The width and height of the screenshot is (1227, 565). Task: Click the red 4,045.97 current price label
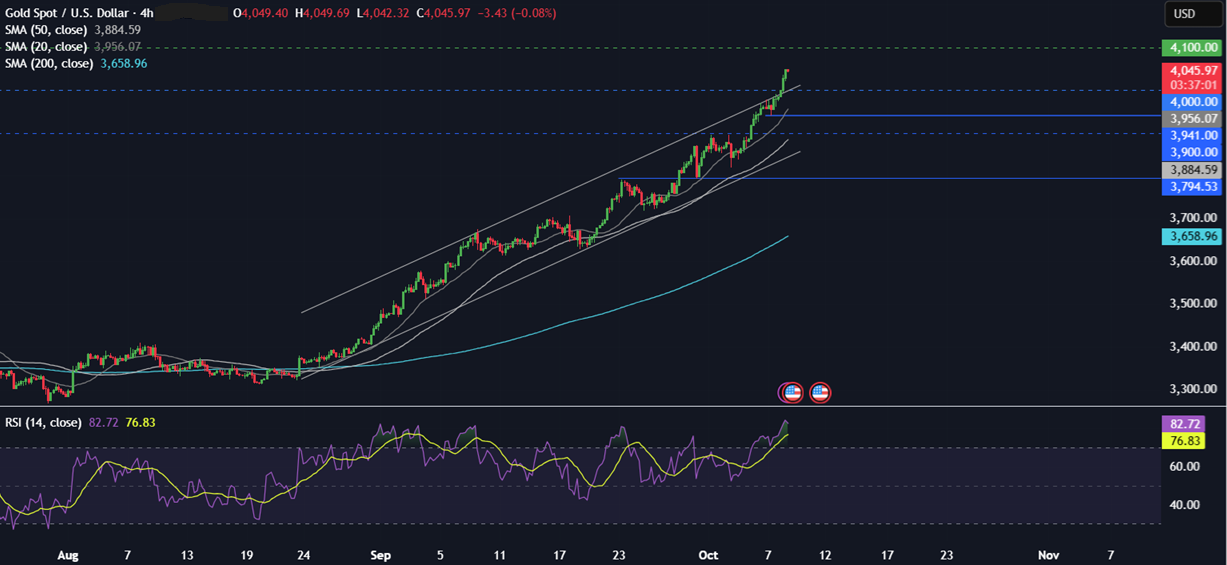(x=1190, y=71)
